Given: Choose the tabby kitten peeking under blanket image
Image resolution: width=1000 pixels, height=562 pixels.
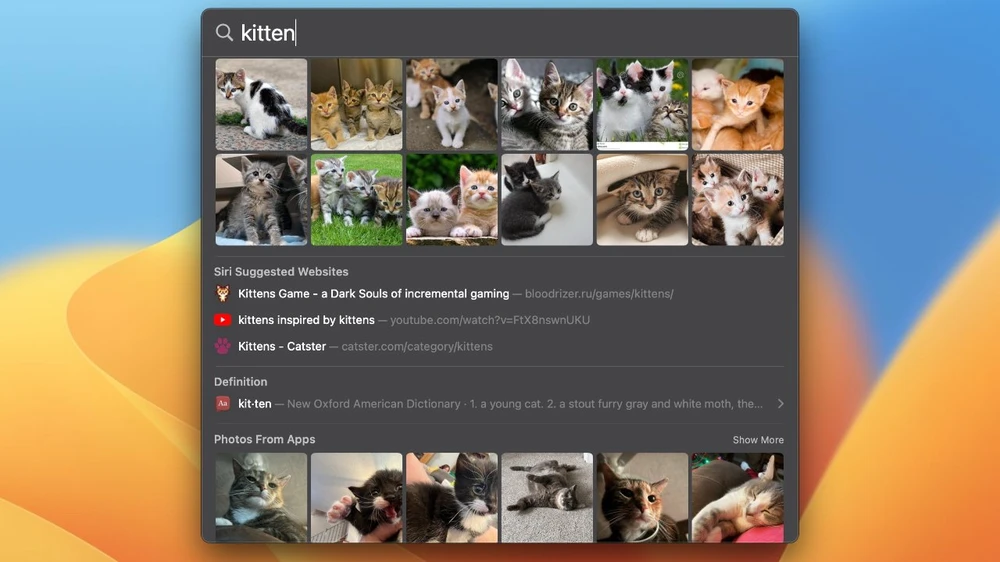Looking at the screenshot, I should [642, 199].
